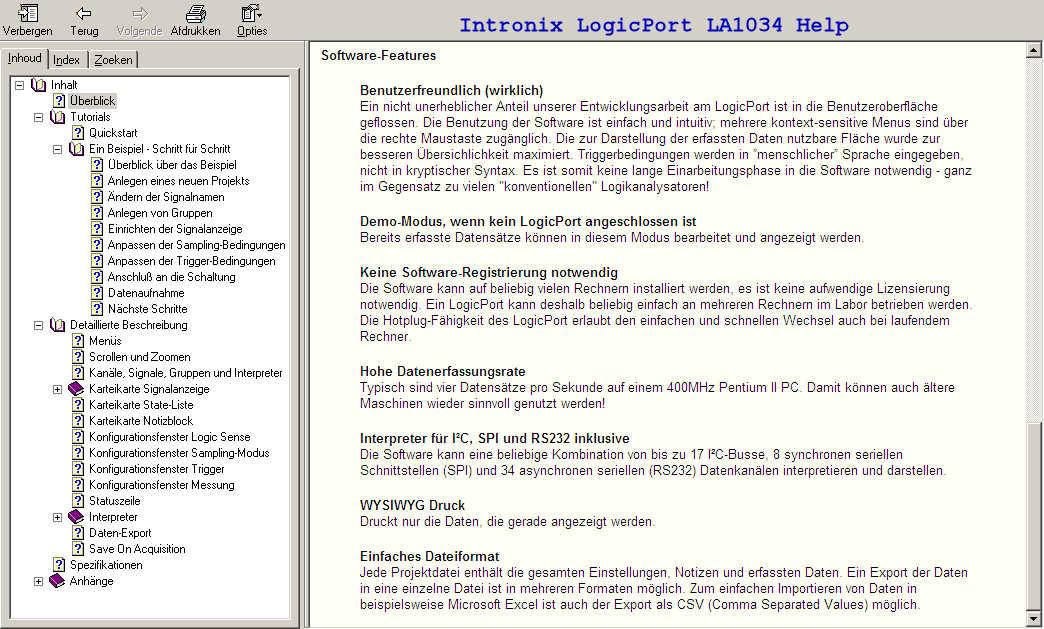This screenshot has width=1044, height=629.
Task: Click the Anhänge closed book icon
Action: click(x=58, y=580)
